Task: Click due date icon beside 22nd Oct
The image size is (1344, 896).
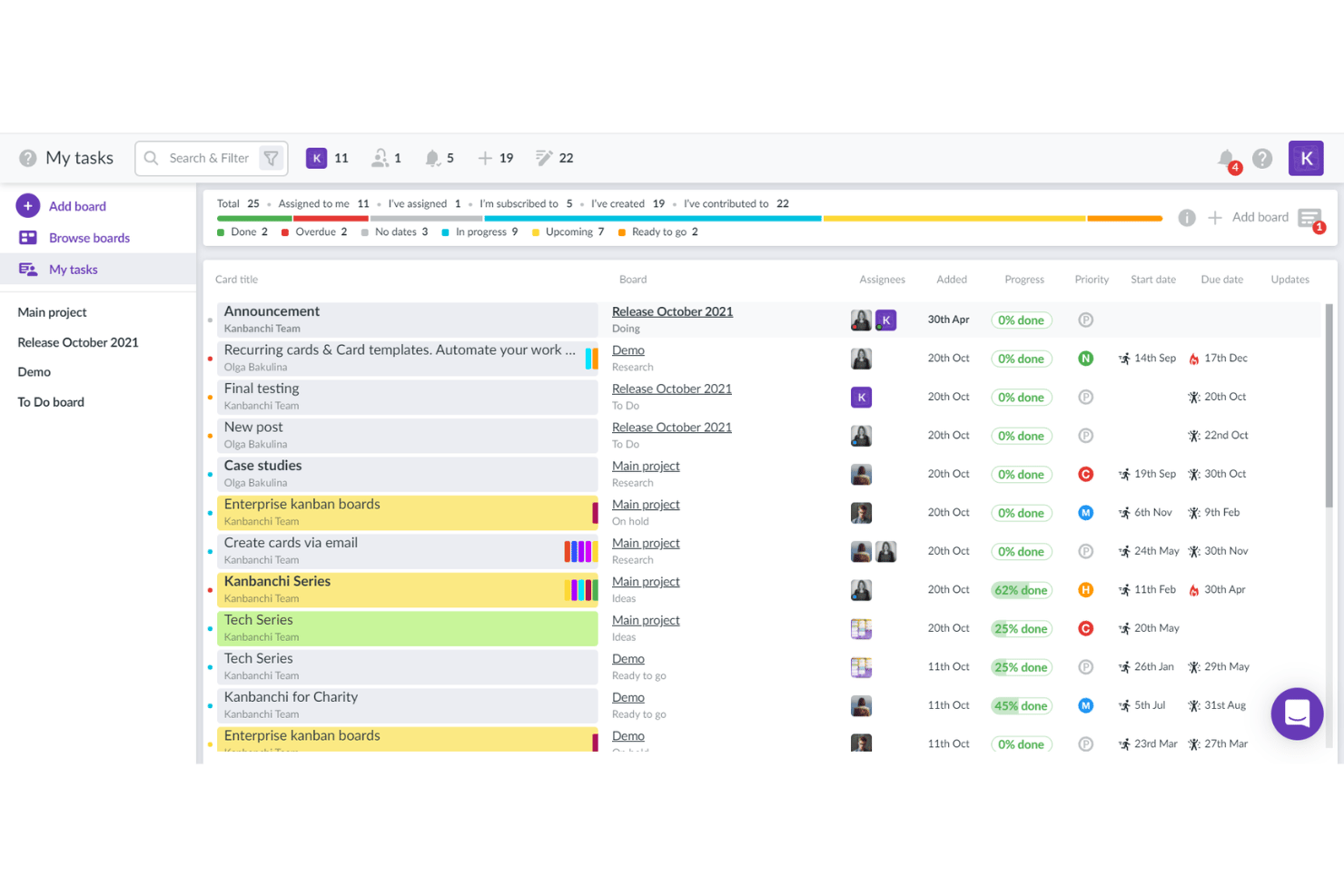Action: point(1194,436)
